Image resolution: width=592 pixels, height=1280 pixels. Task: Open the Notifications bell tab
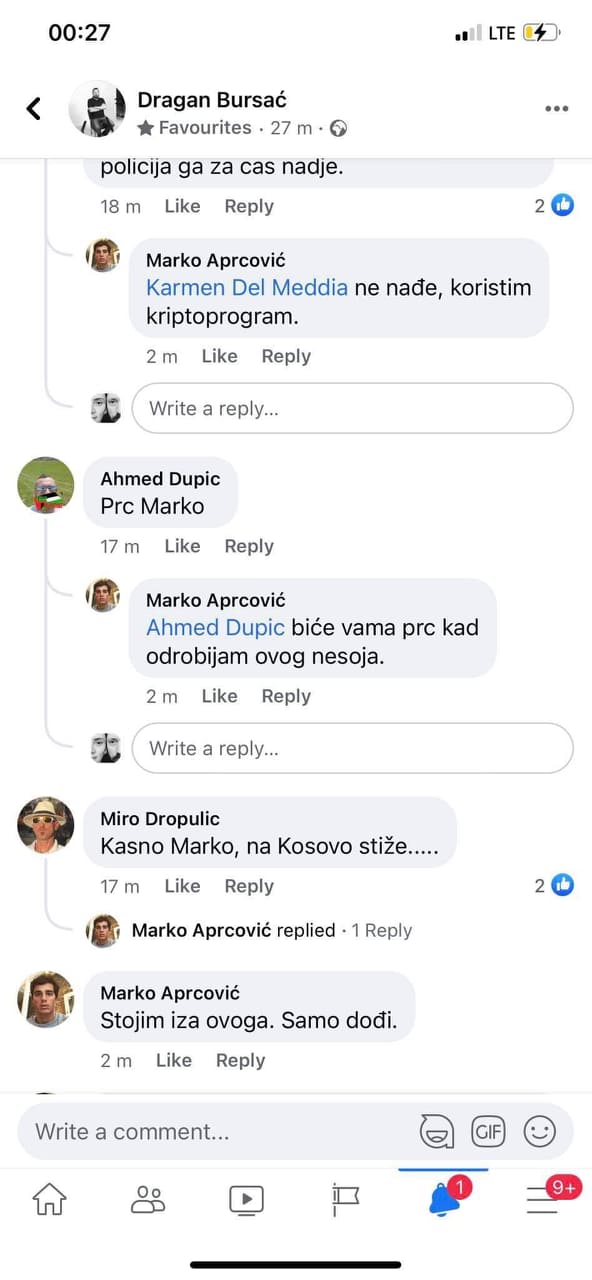(x=443, y=1197)
